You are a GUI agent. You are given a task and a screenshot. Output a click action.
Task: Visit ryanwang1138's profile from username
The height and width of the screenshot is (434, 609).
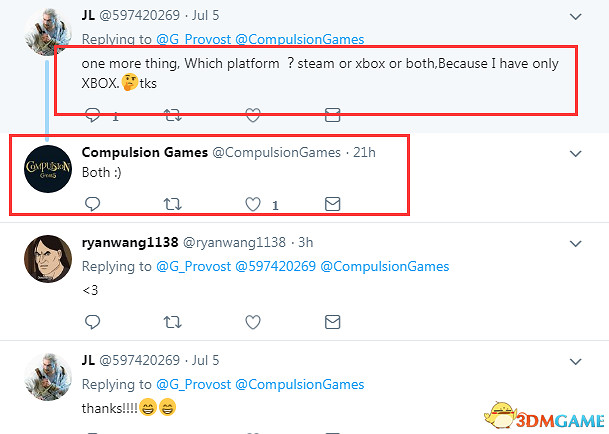pos(129,243)
